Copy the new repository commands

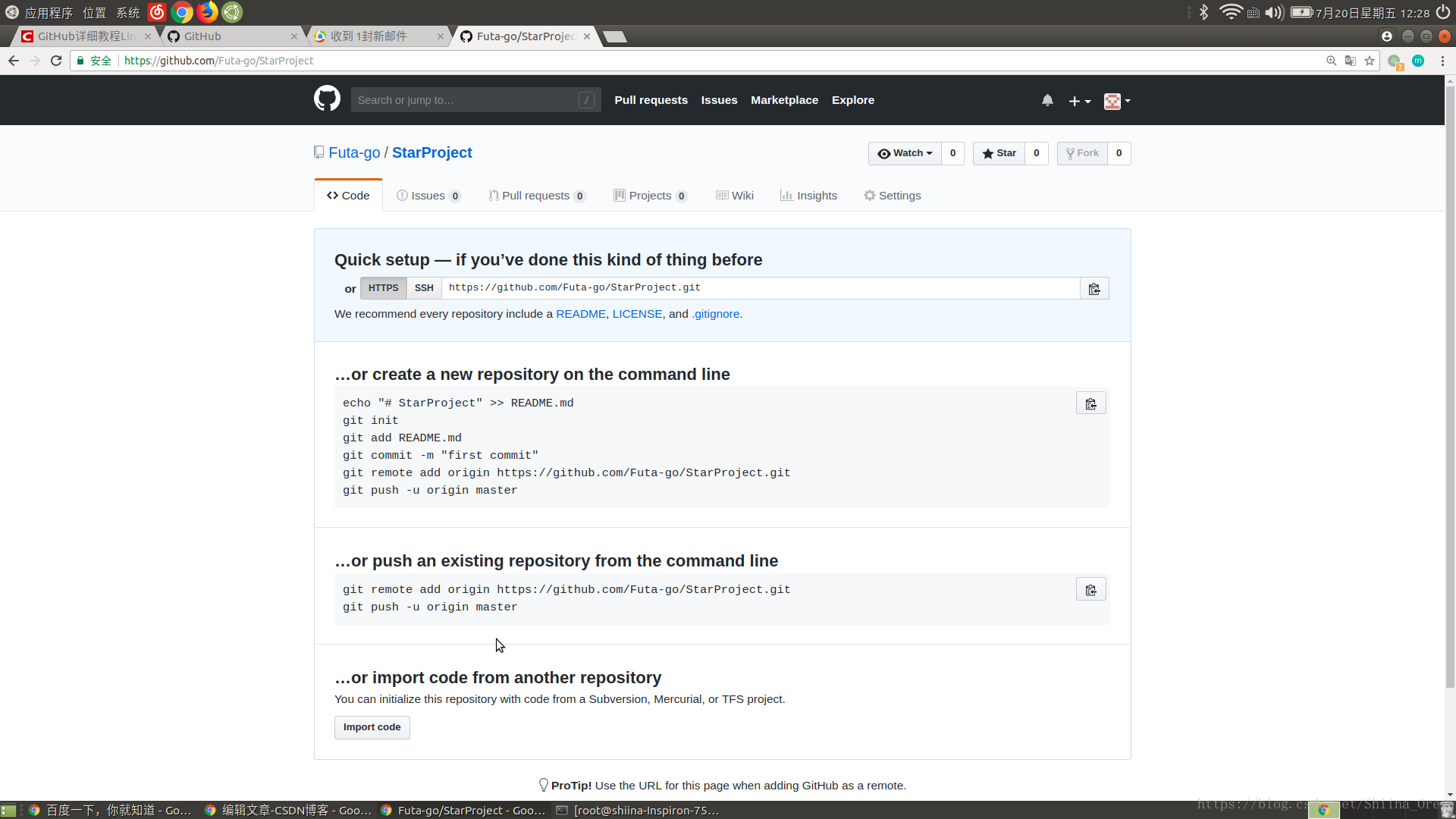1090,403
